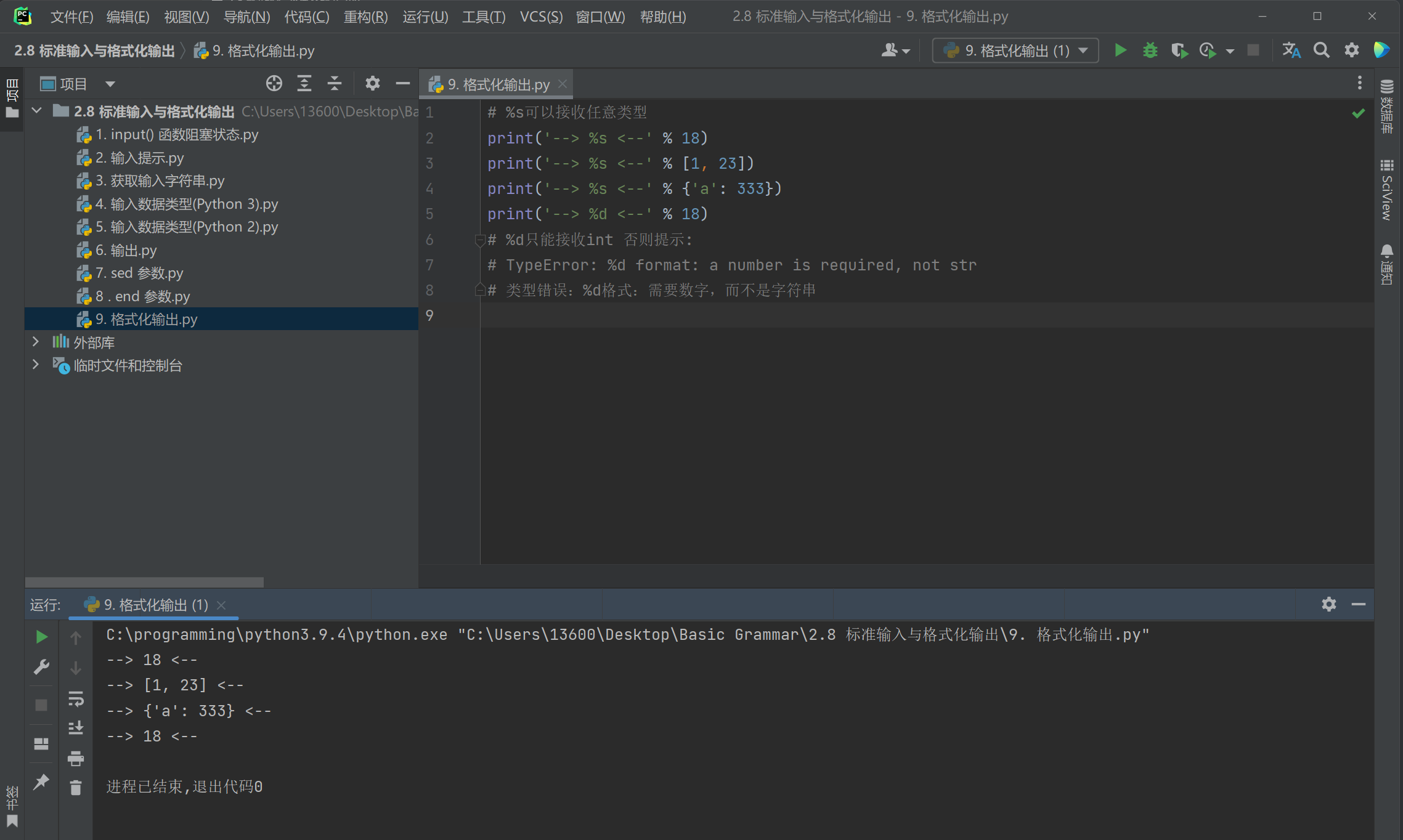Run the script with green Run button
1403x840 pixels.
(x=1120, y=50)
